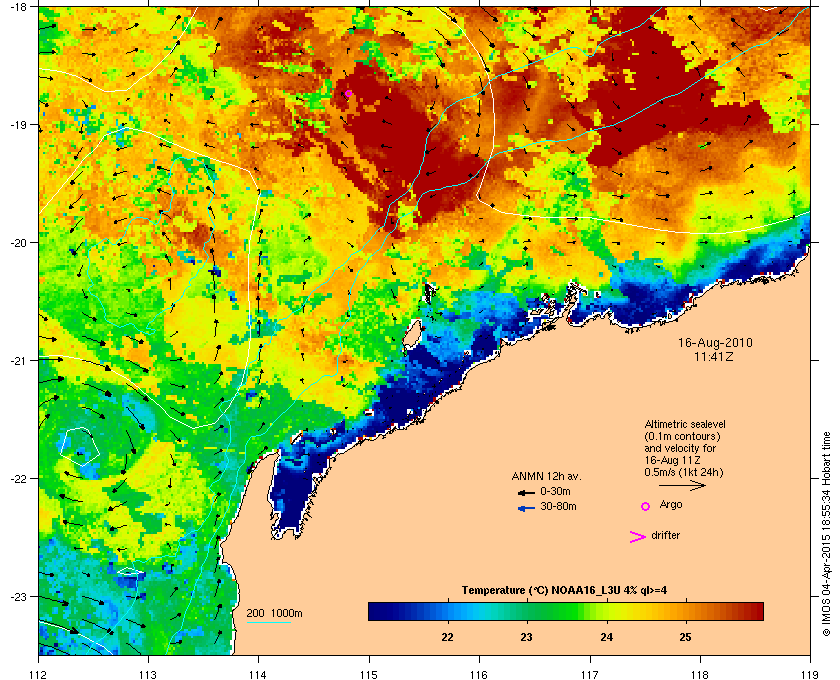Click the longitude axis label 118

pyautogui.click(x=700, y=675)
